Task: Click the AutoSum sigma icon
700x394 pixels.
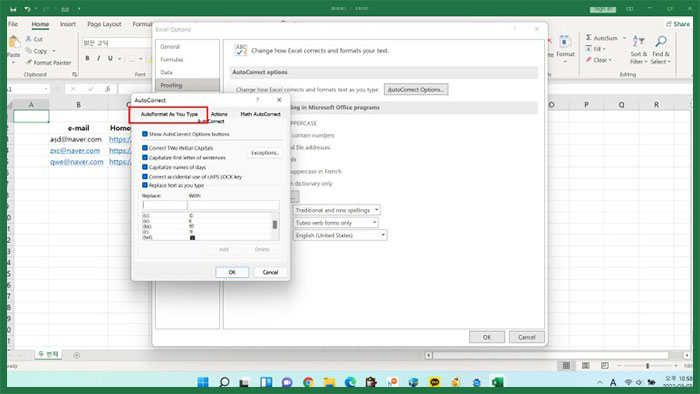Action: click(x=588, y=38)
